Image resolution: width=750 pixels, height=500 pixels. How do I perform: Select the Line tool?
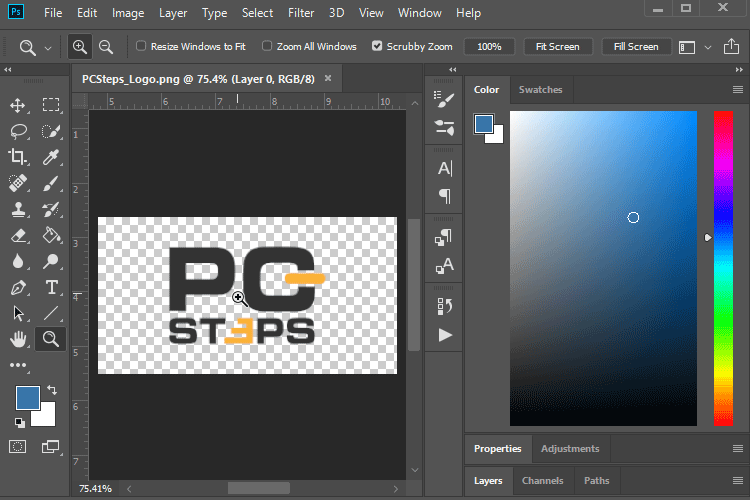51,313
